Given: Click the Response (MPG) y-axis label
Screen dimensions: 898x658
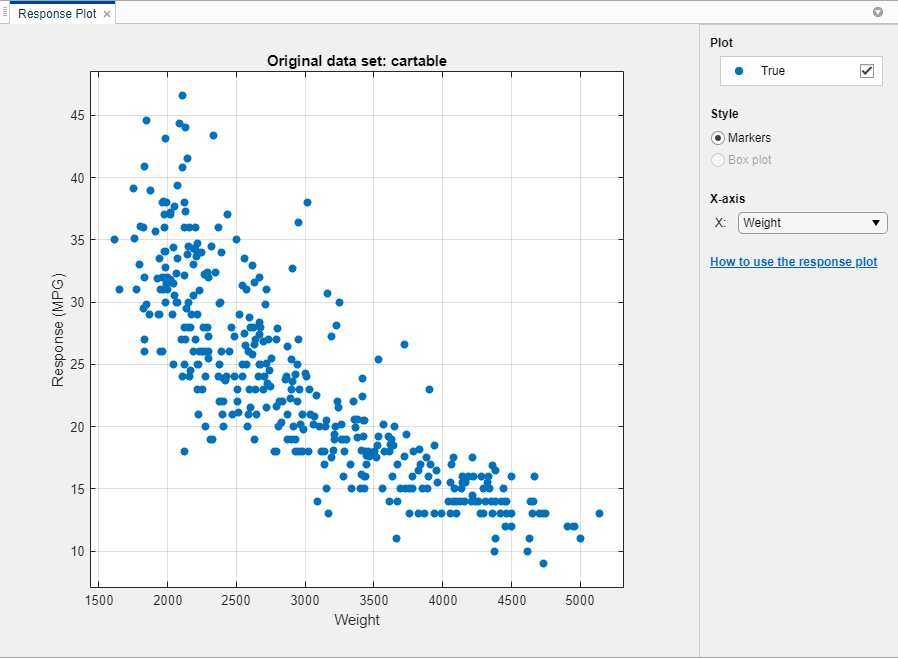Looking at the screenshot, I should click(x=58, y=330).
